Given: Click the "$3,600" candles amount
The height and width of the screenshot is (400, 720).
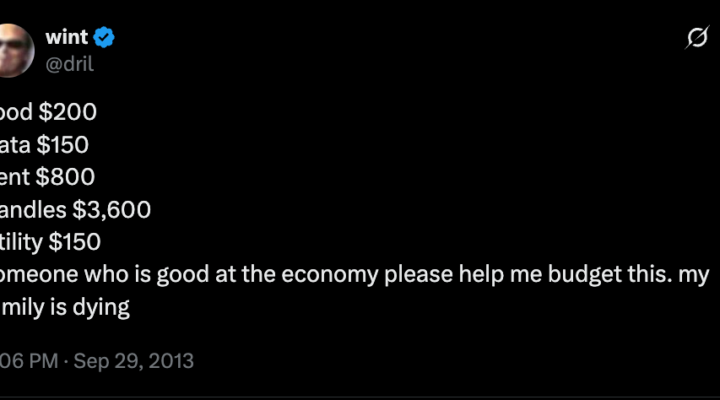Looking at the screenshot, I should point(112,210).
